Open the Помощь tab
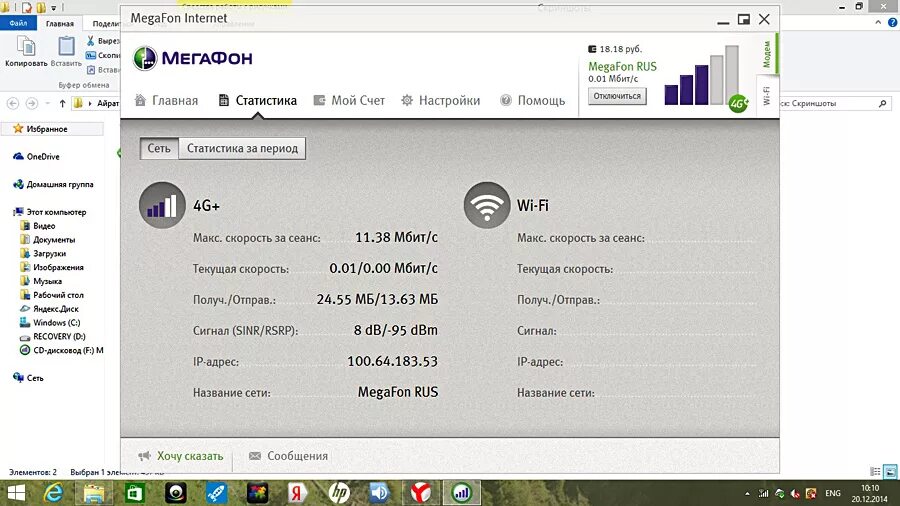Viewport: 900px width, 506px height. coord(532,100)
